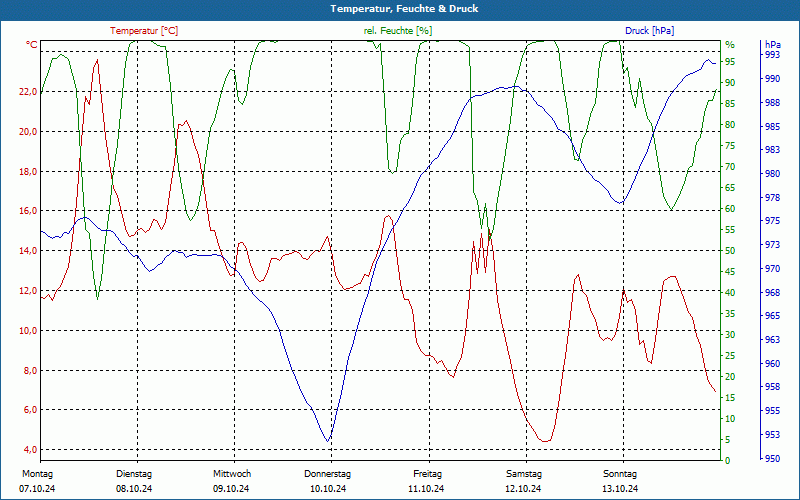The height and width of the screenshot is (500, 800).
Task: Click the "4,0" temperature axis value
Action: pos(31,449)
